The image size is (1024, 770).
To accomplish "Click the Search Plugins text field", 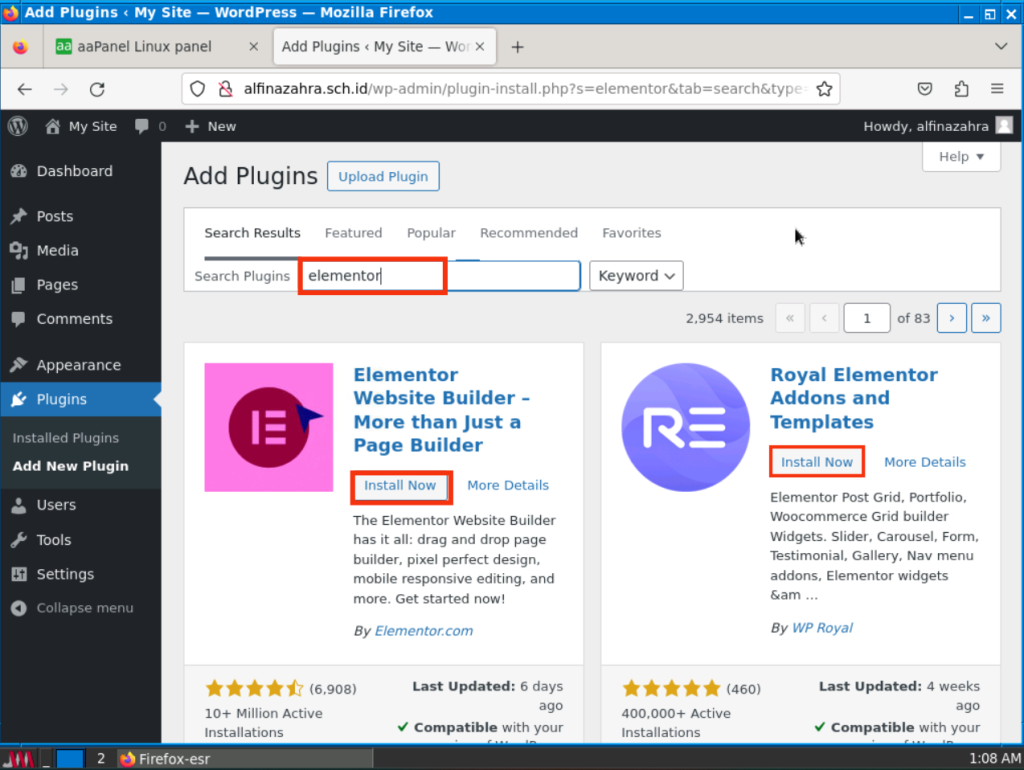I will pos(440,276).
